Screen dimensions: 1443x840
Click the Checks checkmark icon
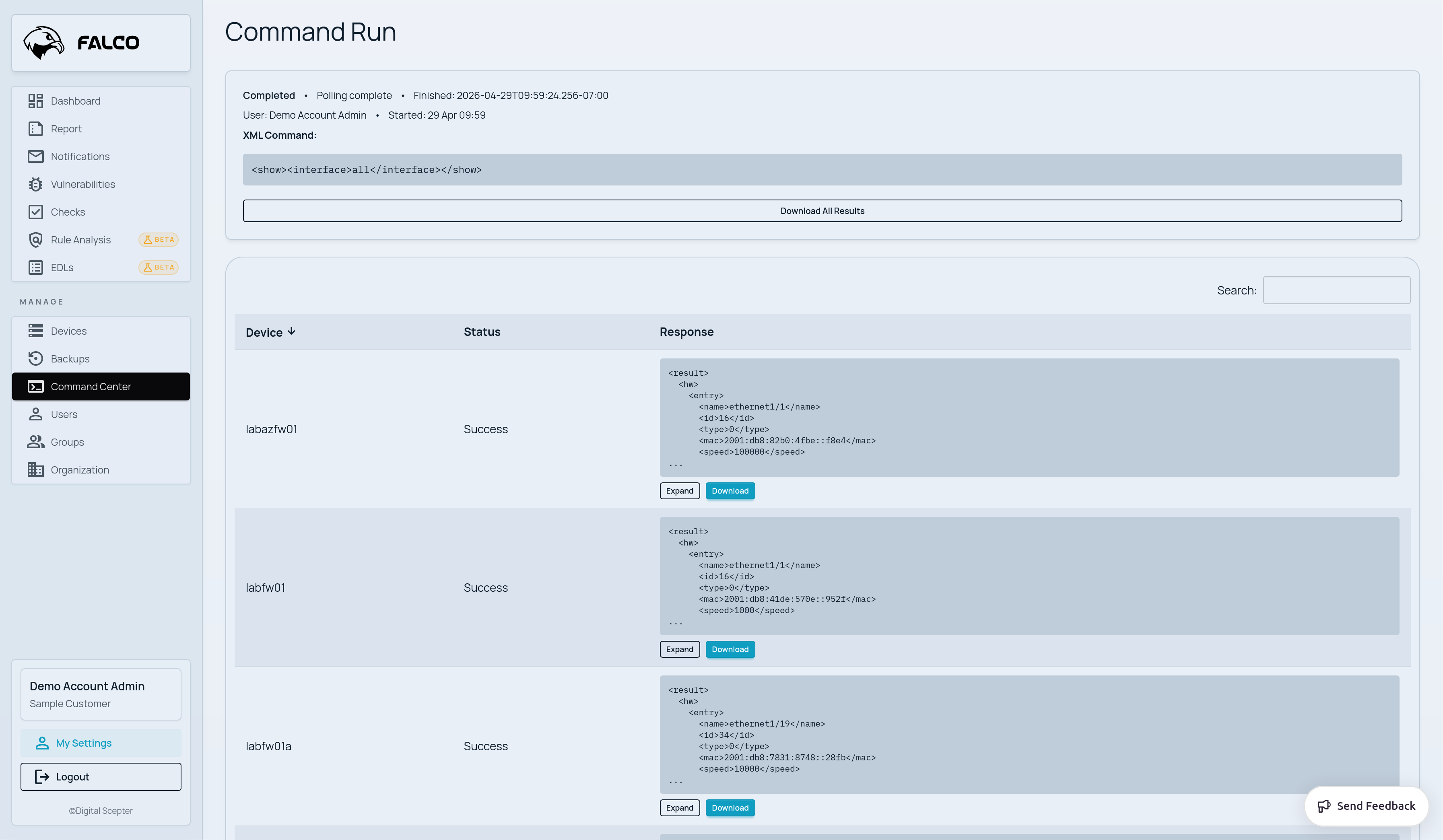pyautogui.click(x=35, y=212)
